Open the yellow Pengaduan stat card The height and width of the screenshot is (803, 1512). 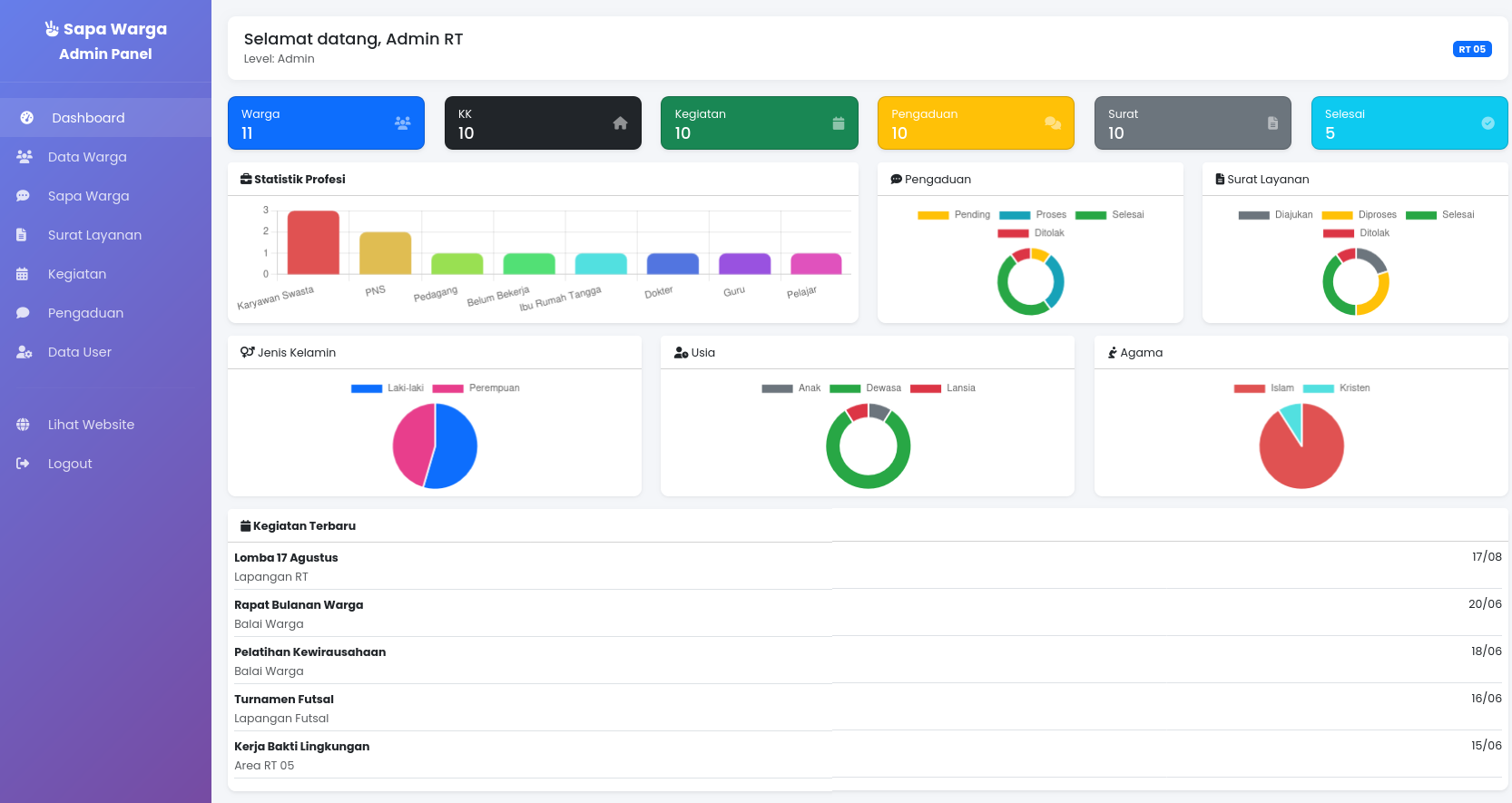coord(976,123)
